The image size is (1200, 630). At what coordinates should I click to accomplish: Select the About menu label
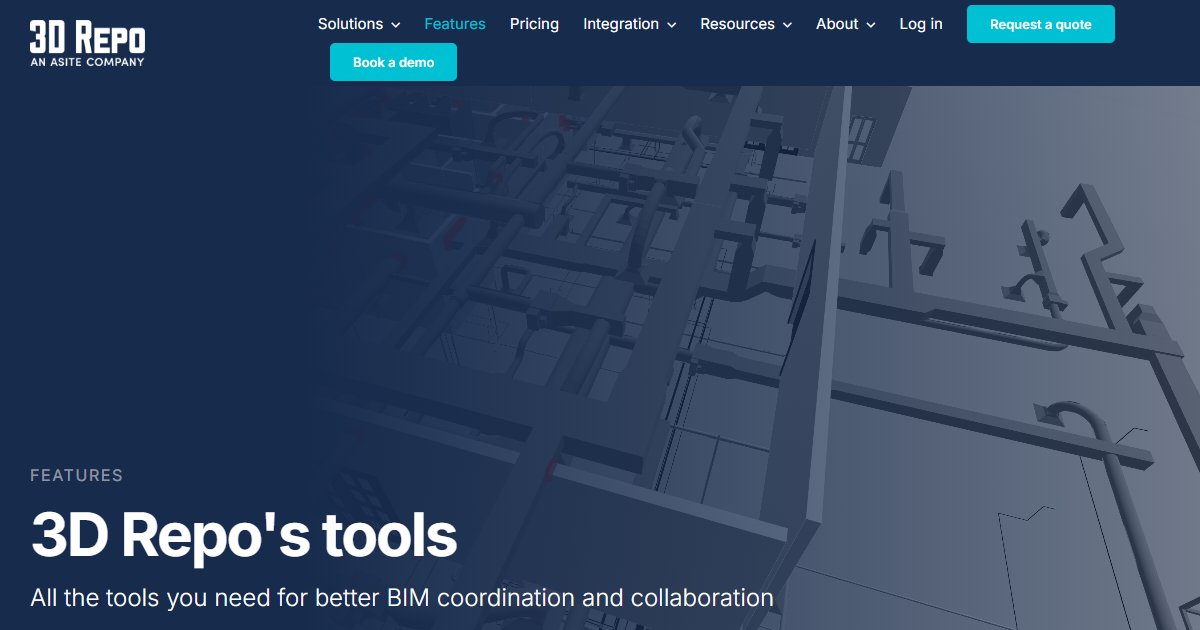click(837, 23)
